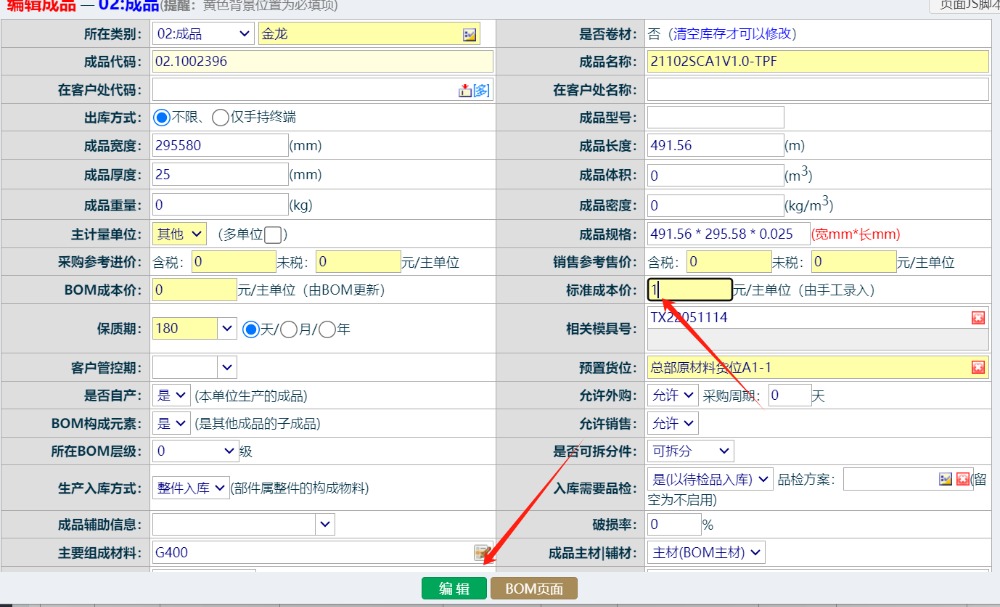Clear the 相关模具号 value with red X
The height and width of the screenshot is (607, 1000).
(978, 318)
